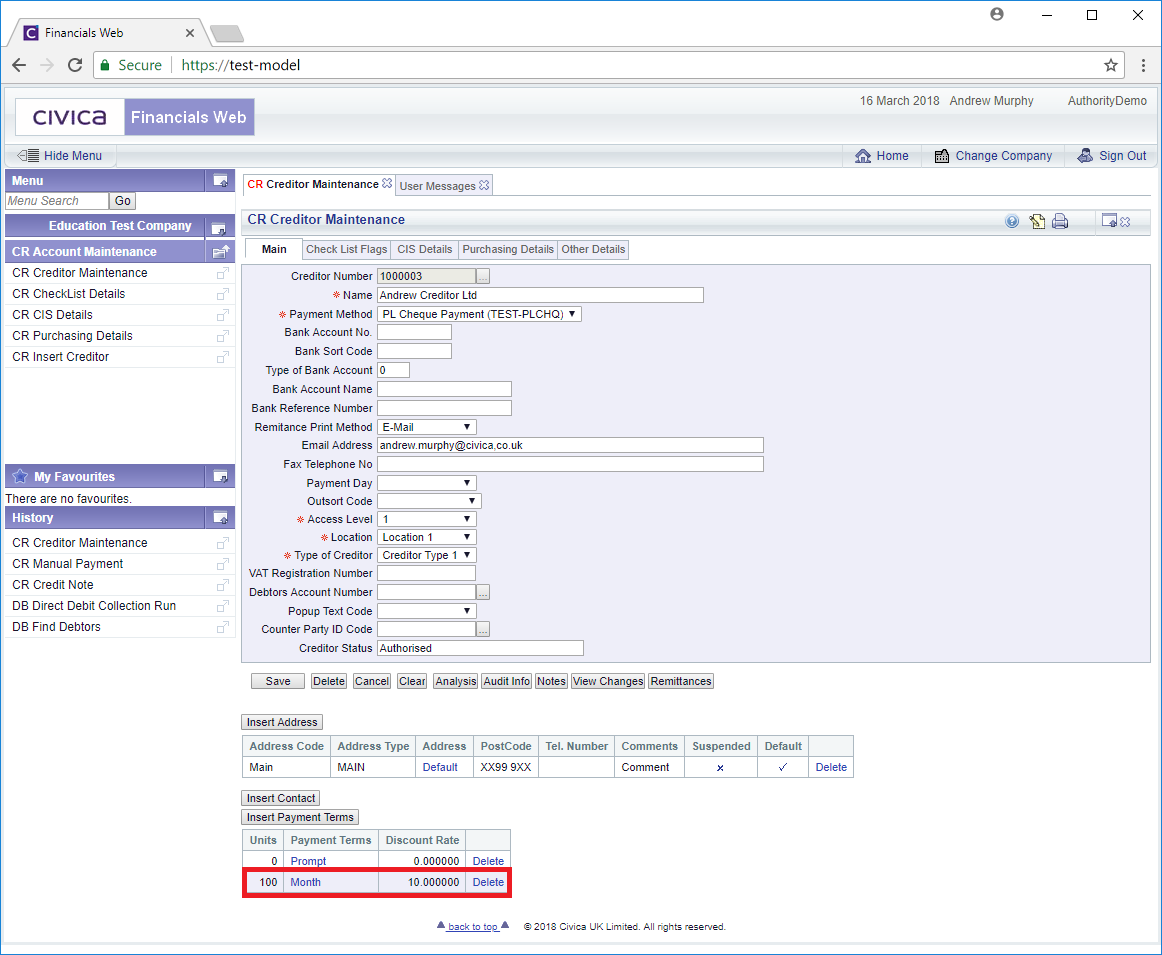Go back using the browser back arrow
The image size is (1162, 955).
tap(19, 65)
